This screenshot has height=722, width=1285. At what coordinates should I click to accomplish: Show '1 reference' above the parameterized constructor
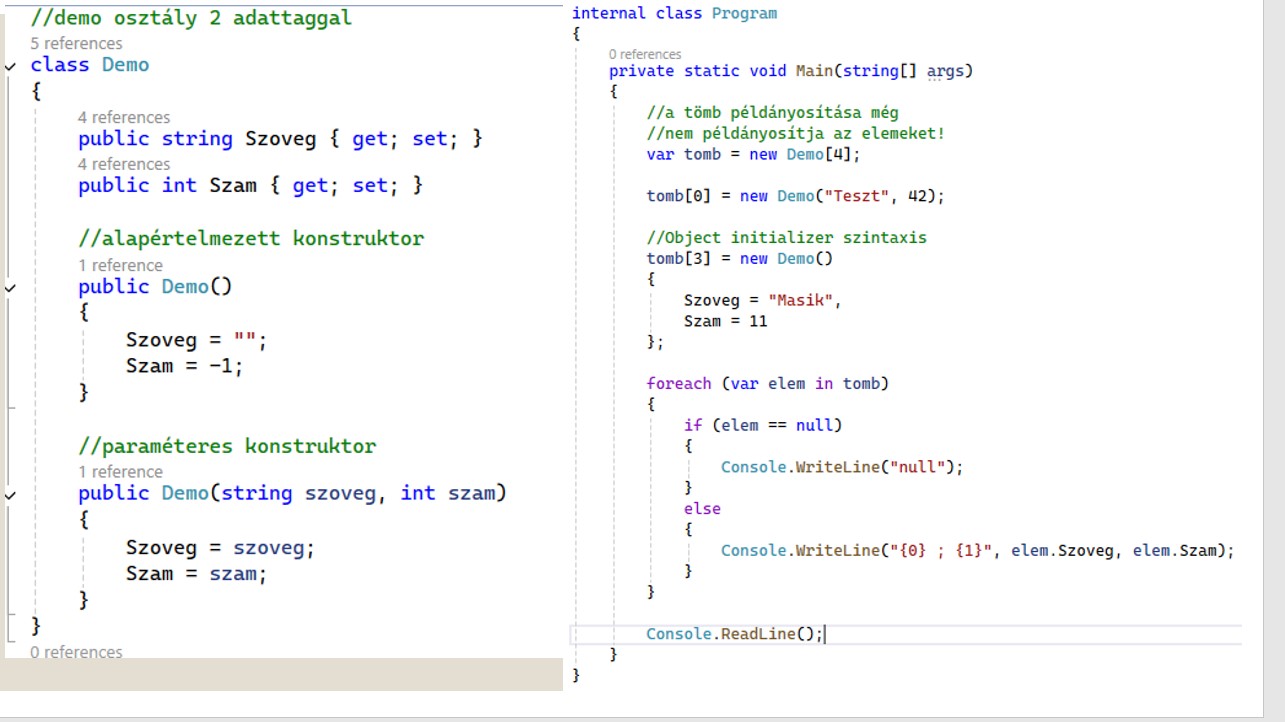120,472
